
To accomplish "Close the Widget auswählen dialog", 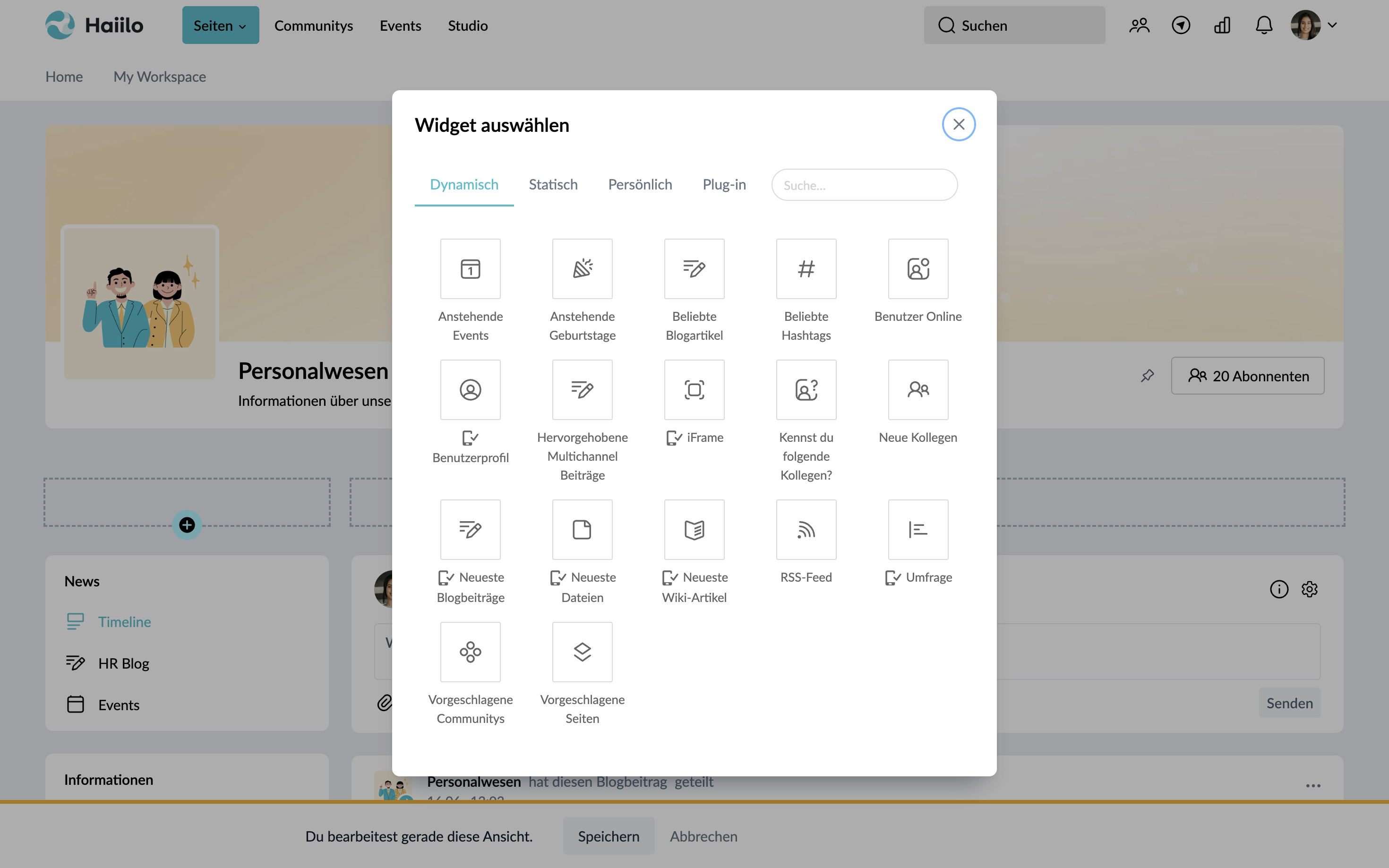I will 959,124.
